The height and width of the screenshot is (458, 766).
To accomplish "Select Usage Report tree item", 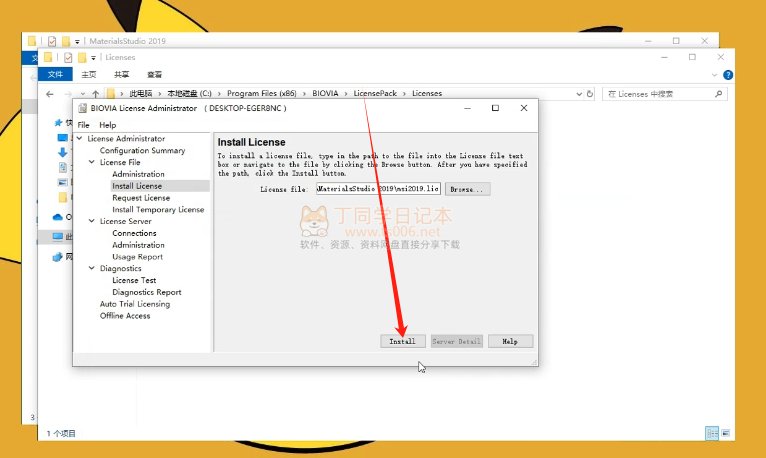I will 137,257.
